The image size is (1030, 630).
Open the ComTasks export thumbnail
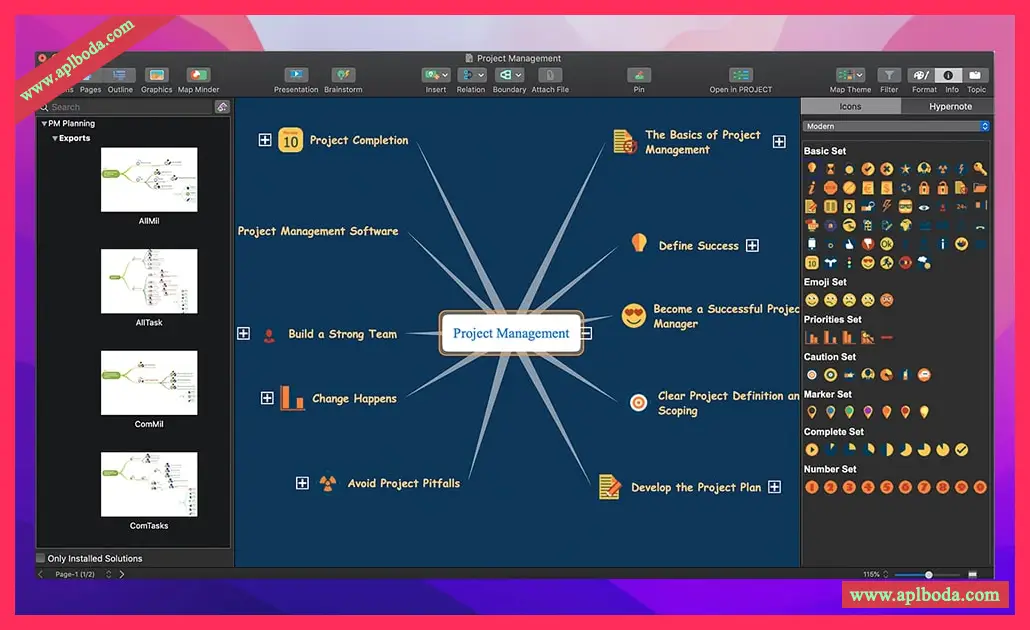pos(149,484)
